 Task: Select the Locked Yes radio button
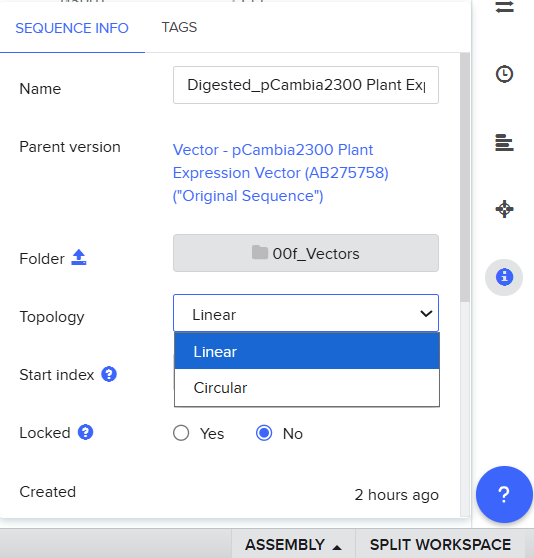[181, 433]
